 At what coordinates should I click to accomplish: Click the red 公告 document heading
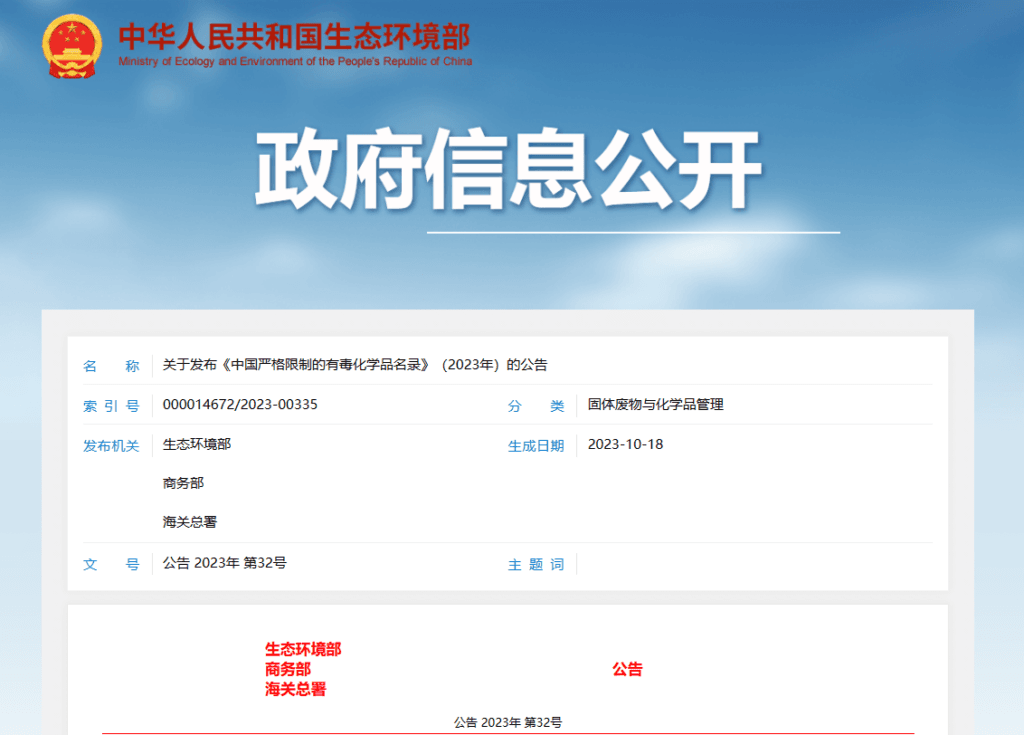coord(627,669)
